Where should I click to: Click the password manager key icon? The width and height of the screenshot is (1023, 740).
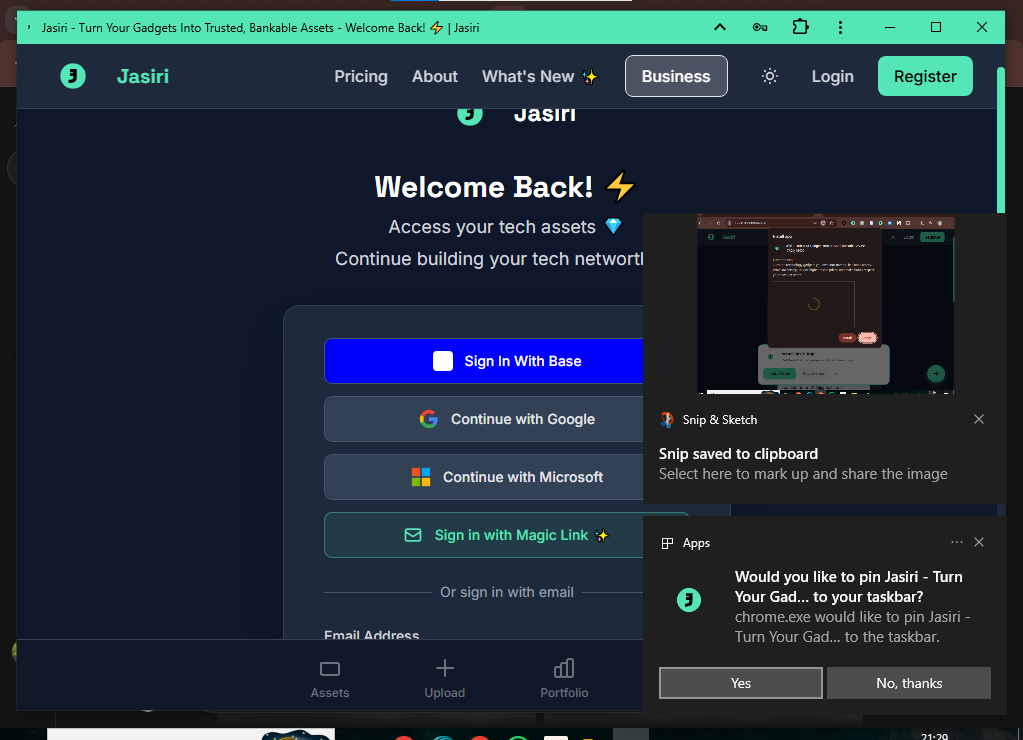pos(760,27)
